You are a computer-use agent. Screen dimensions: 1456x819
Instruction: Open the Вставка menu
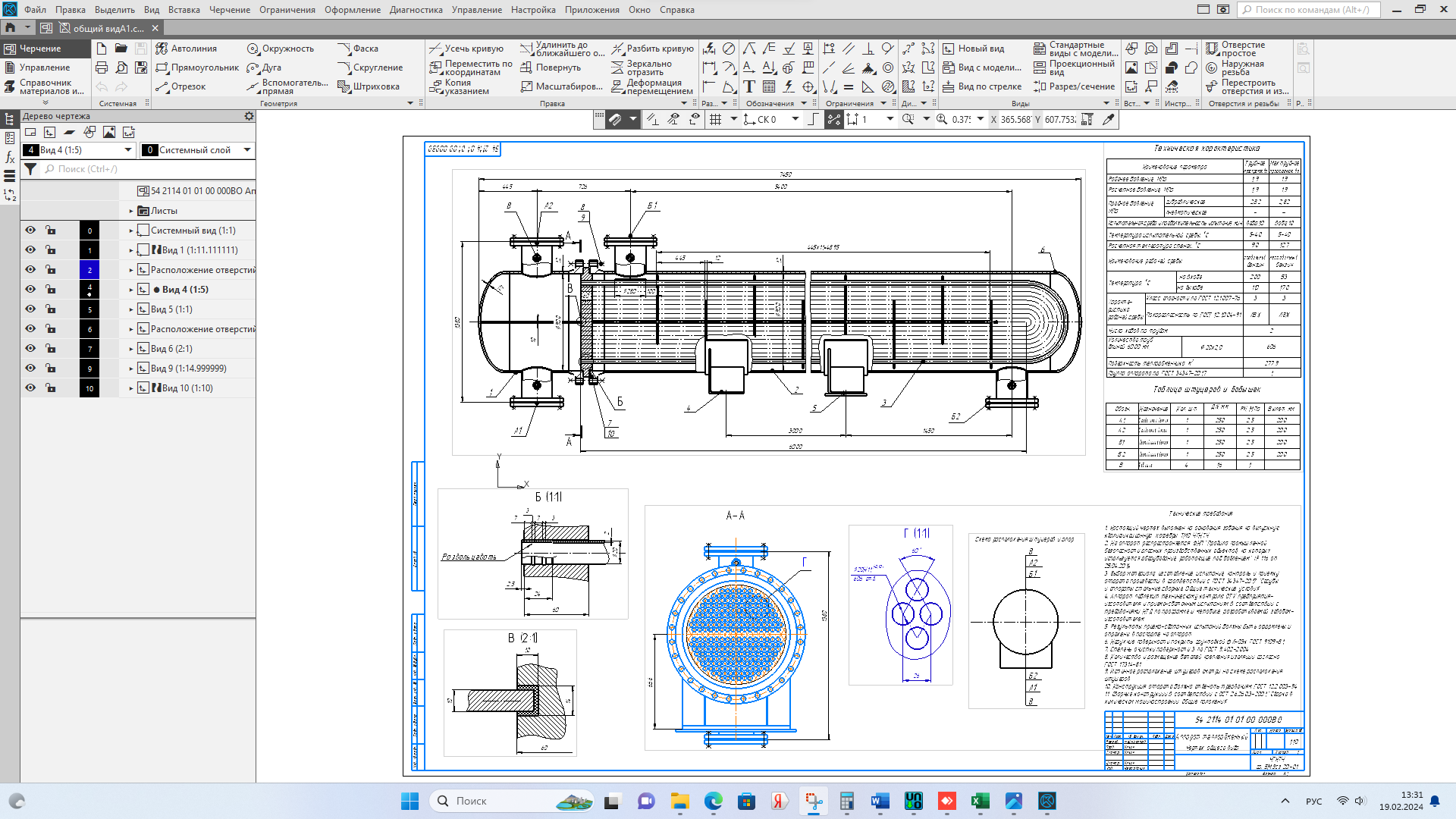tap(184, 10)
